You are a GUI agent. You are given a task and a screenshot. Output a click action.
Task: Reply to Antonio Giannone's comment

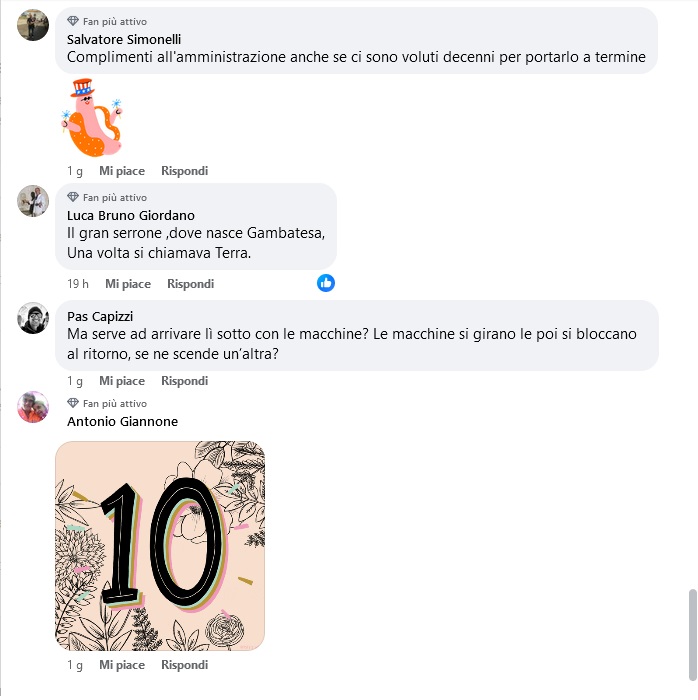pyautogui.click(x=184, y=665)
